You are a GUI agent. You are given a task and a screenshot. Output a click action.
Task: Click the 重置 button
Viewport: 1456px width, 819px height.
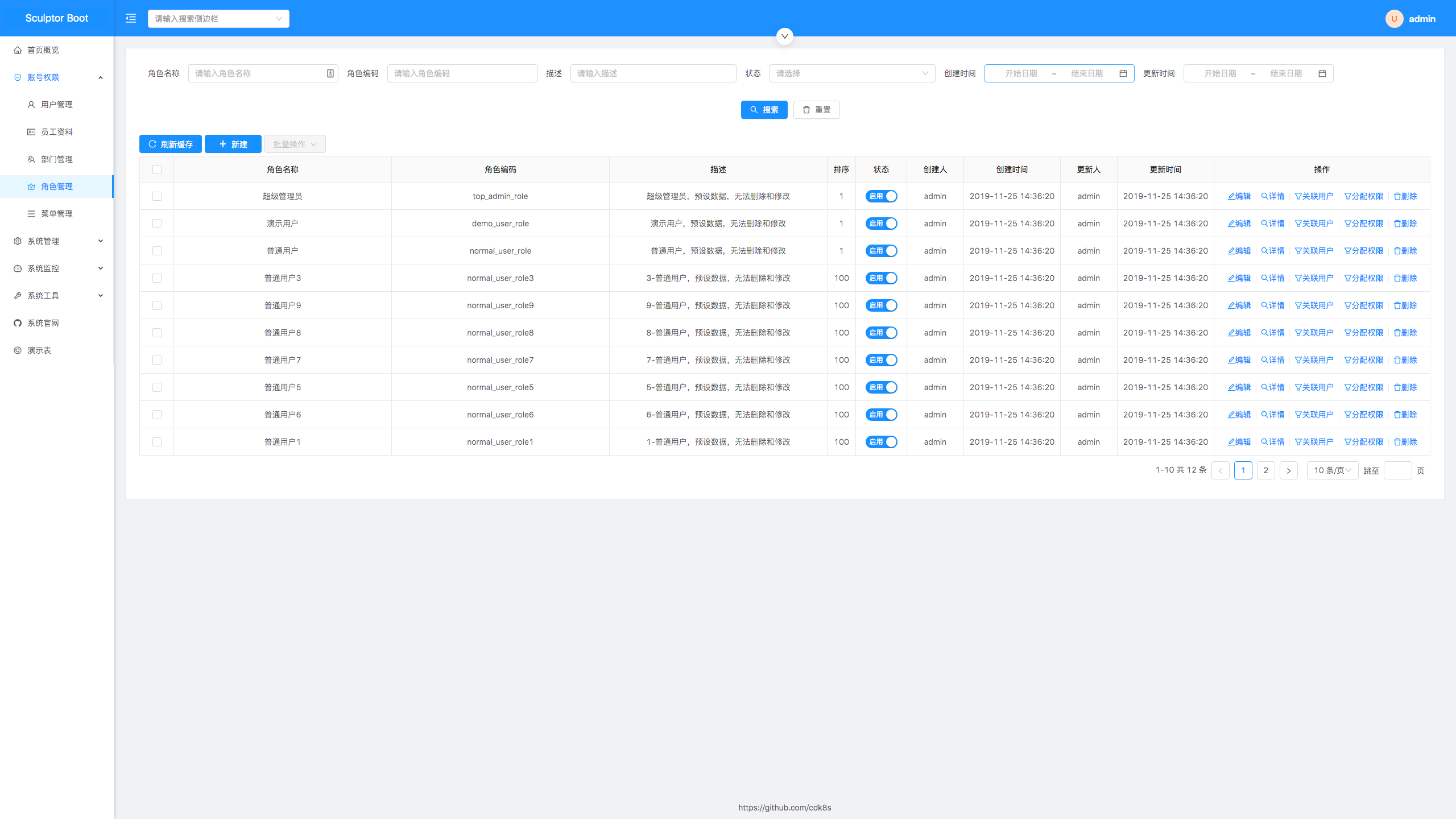pyautogui.click(x=817, y=109)
